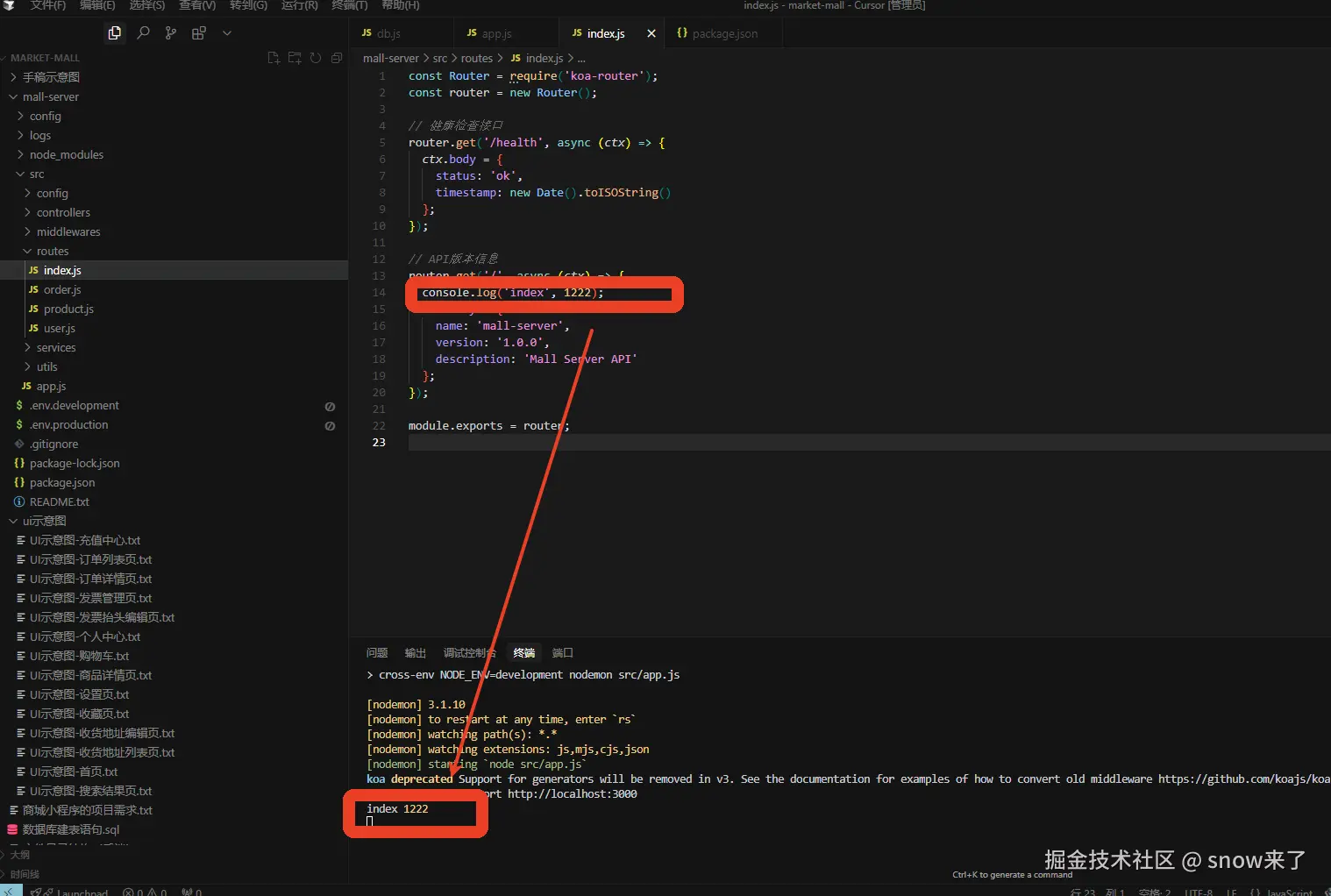
Task: Click the New File icon in explorer header
Action: 274,58
